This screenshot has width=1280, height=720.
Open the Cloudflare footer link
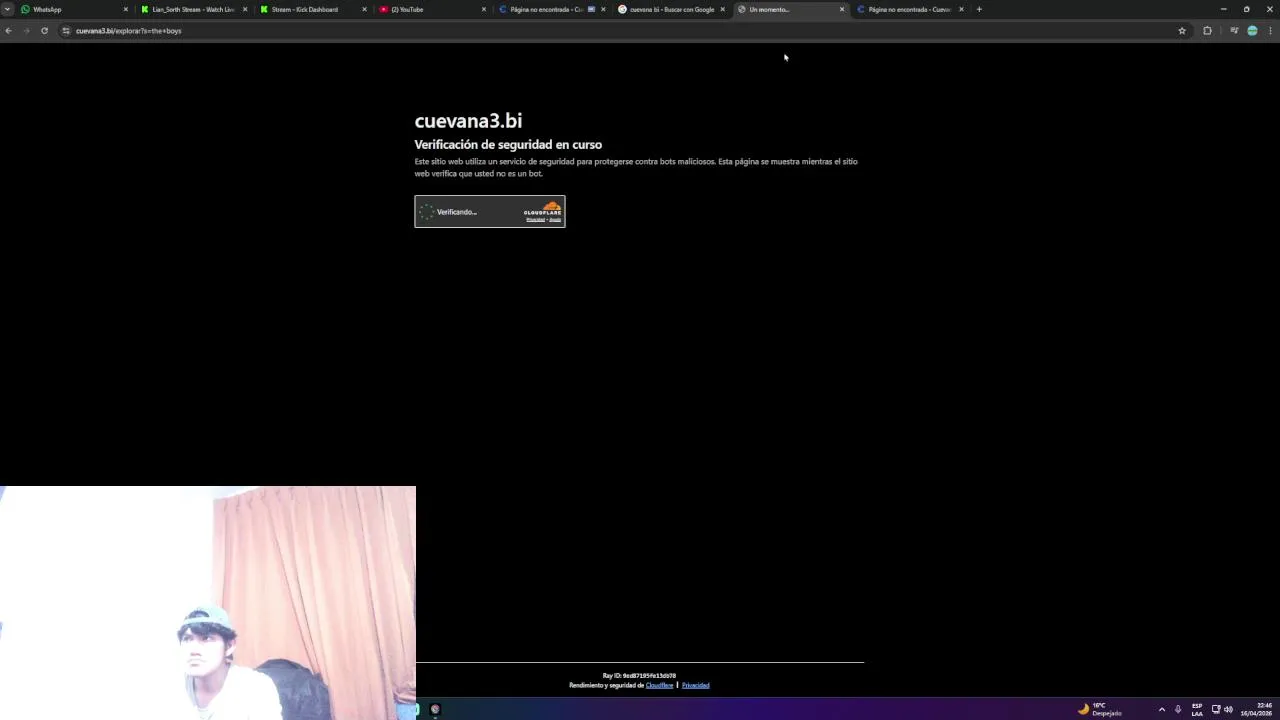point(659,685)
